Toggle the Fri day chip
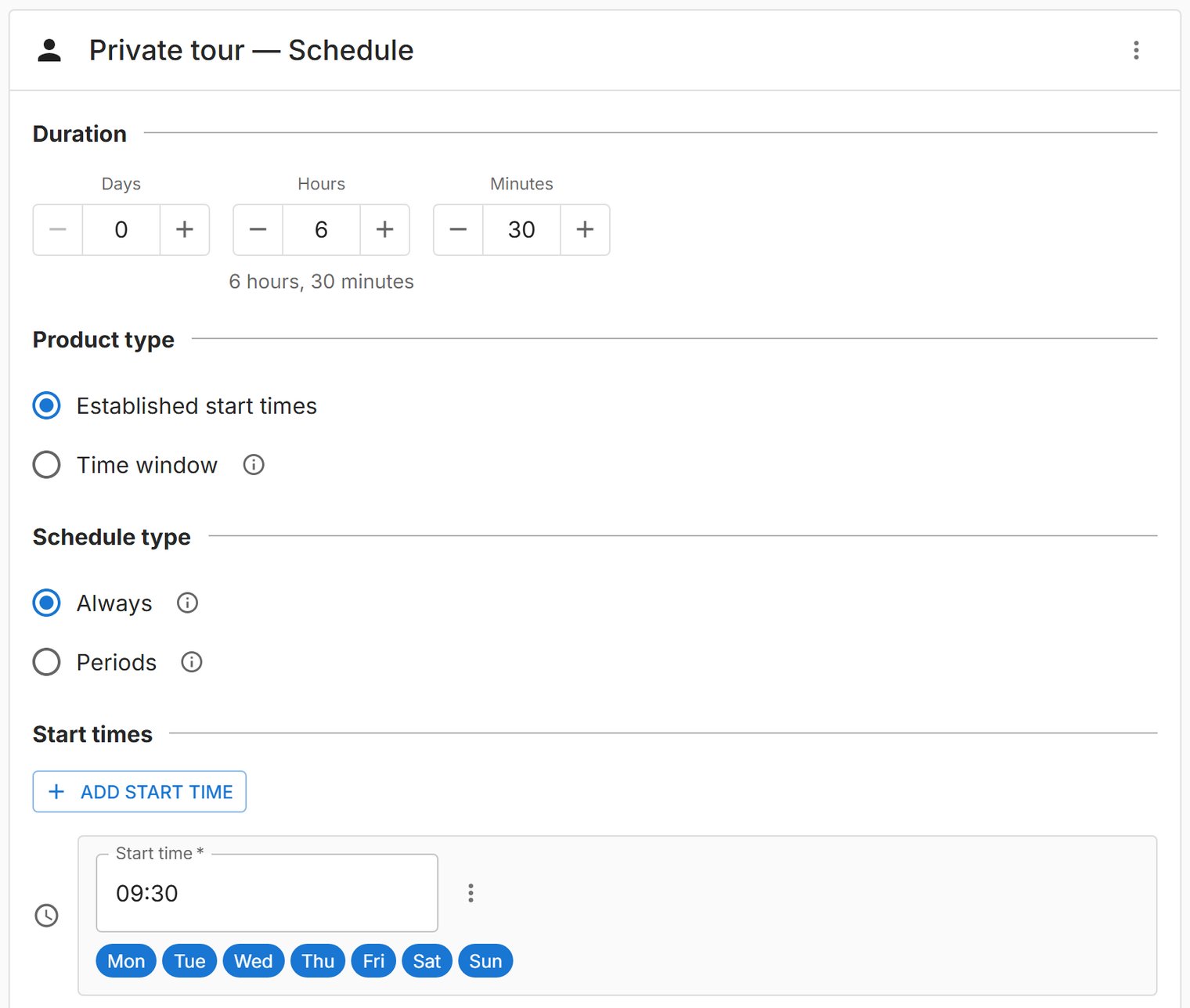The height and width of the screenshot is (1008, 1190). pyautogui.click(x=373, y=961)
